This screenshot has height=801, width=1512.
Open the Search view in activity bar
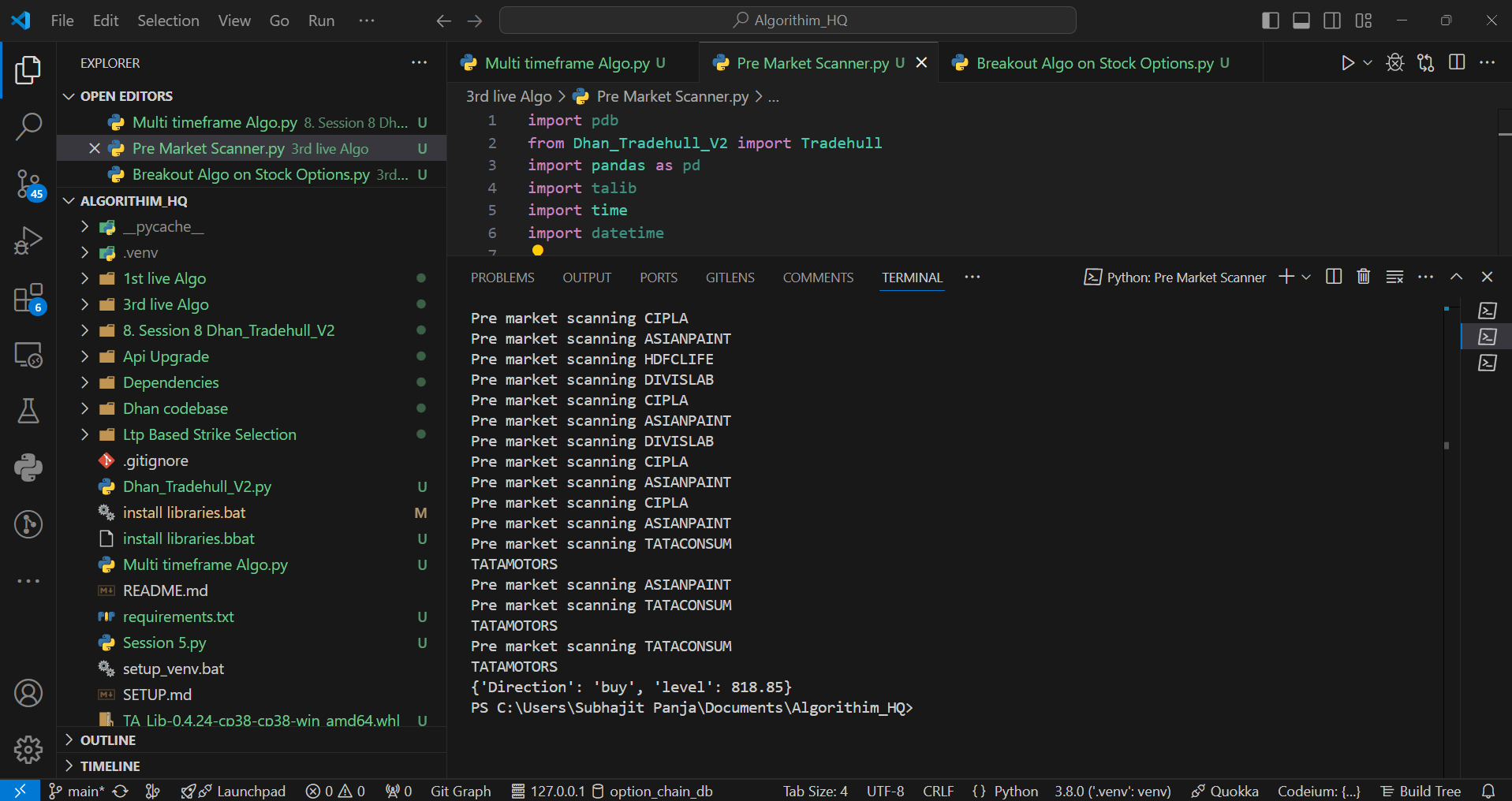[x=28, y=126]
